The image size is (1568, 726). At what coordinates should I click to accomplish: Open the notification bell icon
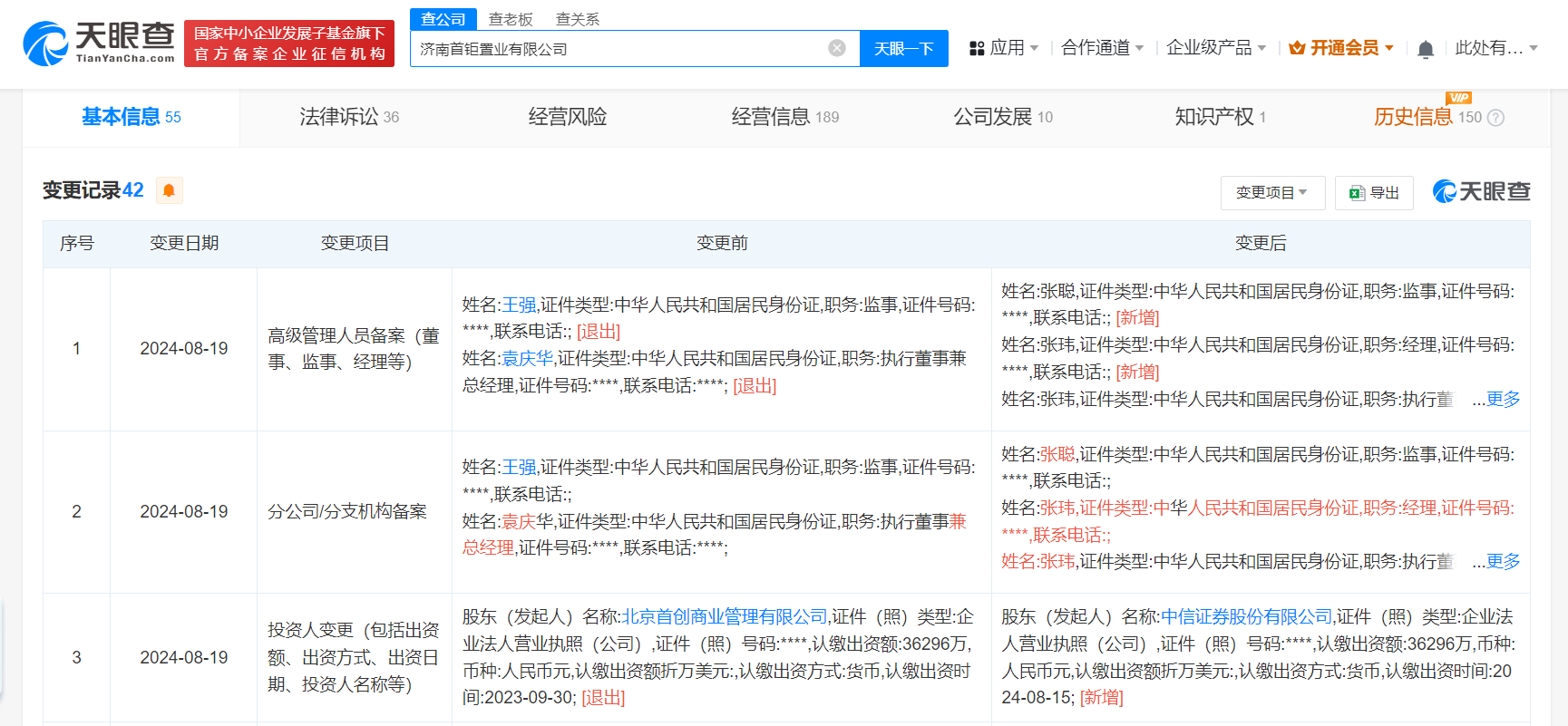point(1425,49)
